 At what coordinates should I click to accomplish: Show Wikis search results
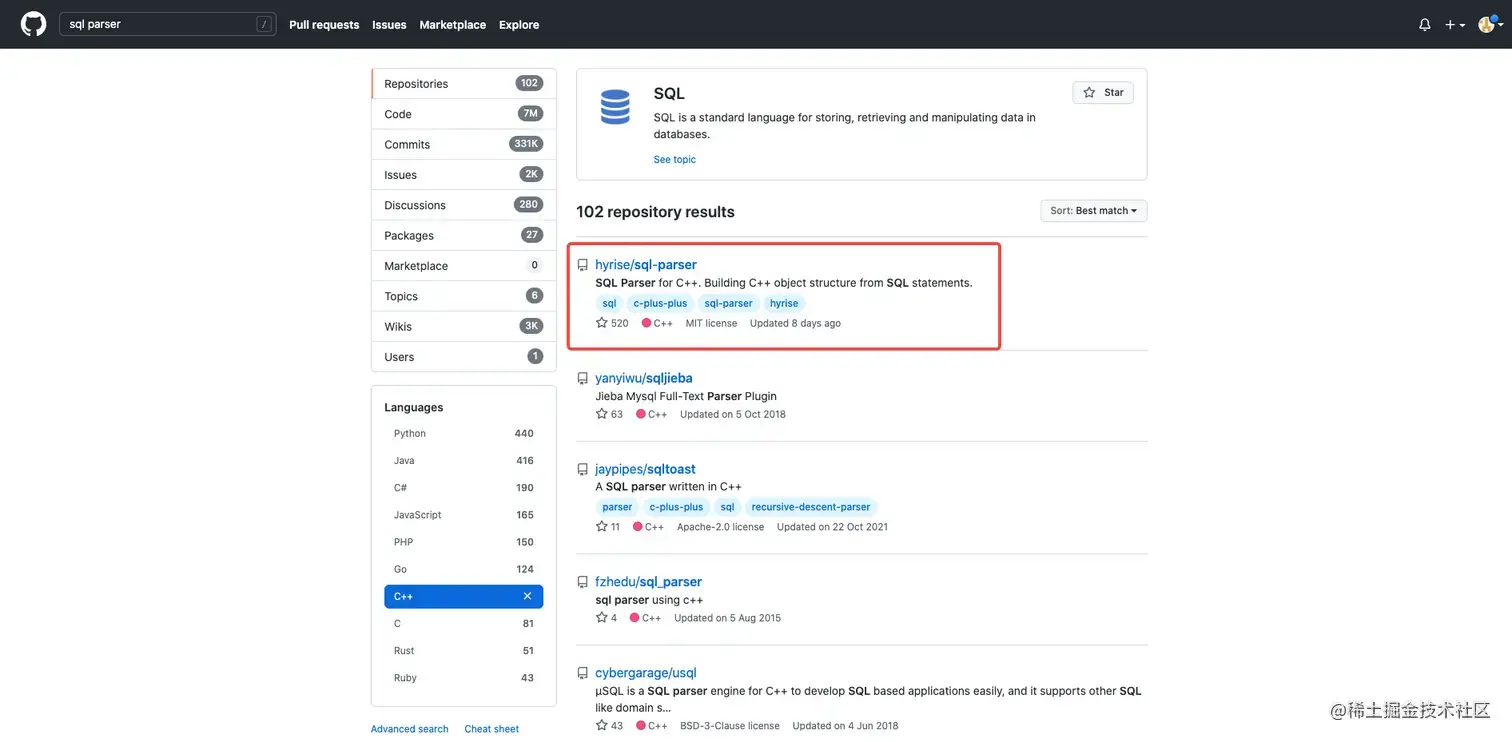click(464, 326)
